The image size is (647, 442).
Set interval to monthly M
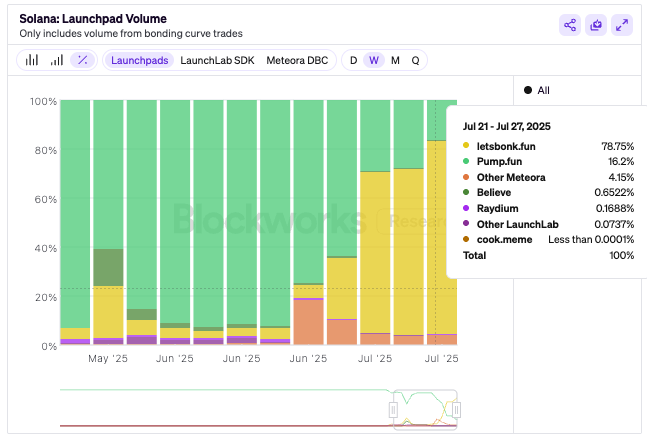pyautogui.click(x=395, y=60)
